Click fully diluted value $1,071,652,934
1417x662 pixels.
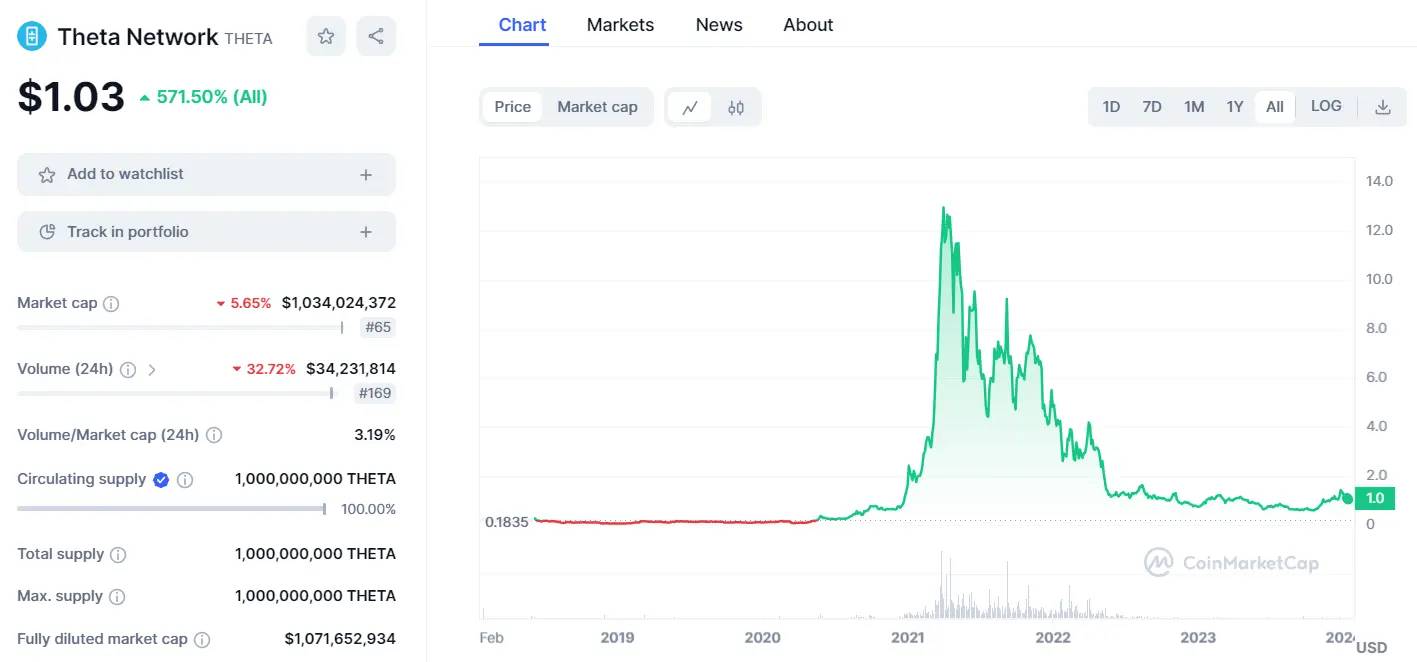340,639
